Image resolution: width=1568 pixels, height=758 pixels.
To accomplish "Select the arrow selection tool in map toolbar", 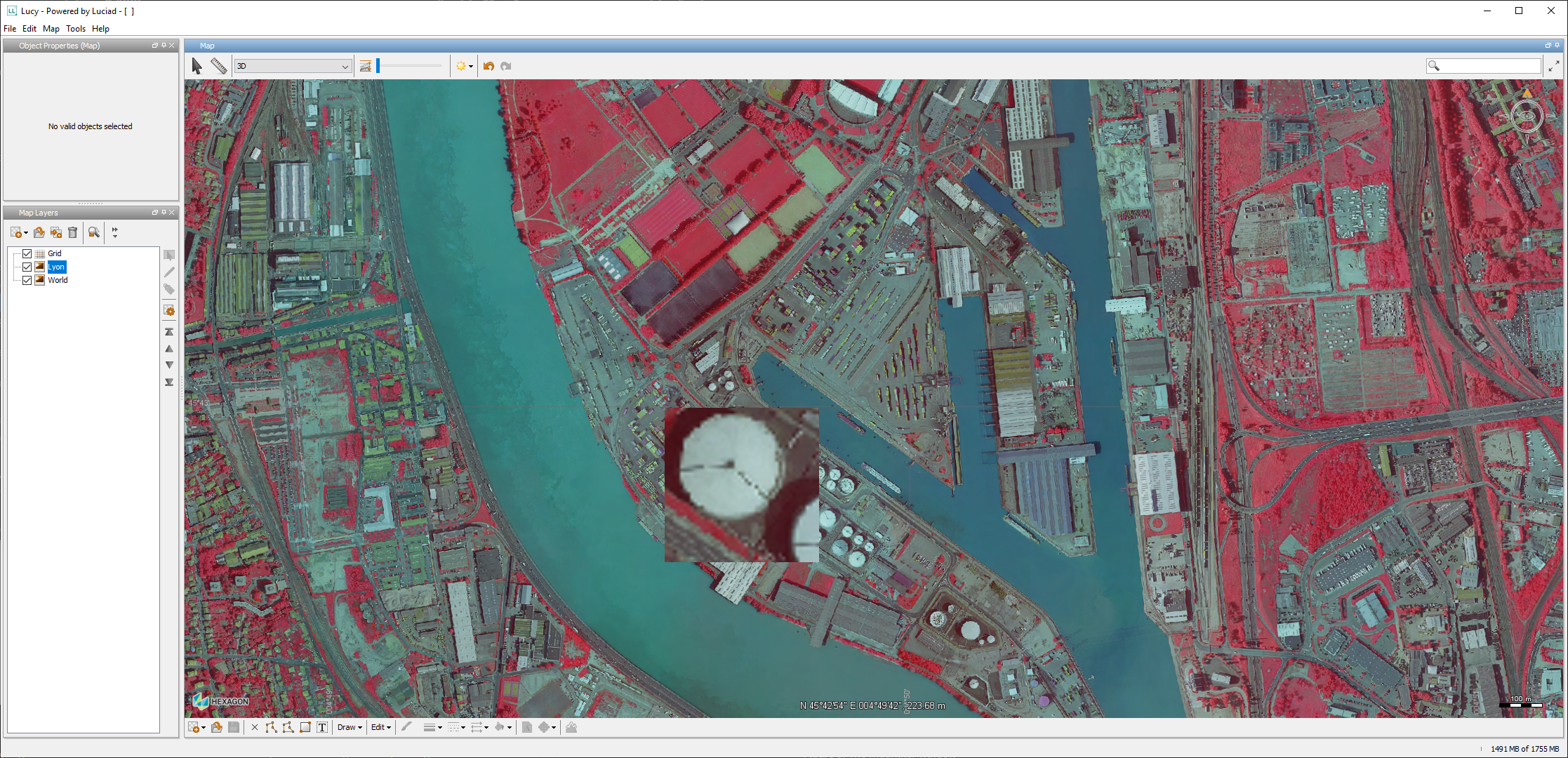I will pyautogui.click(x=197, y=66).
